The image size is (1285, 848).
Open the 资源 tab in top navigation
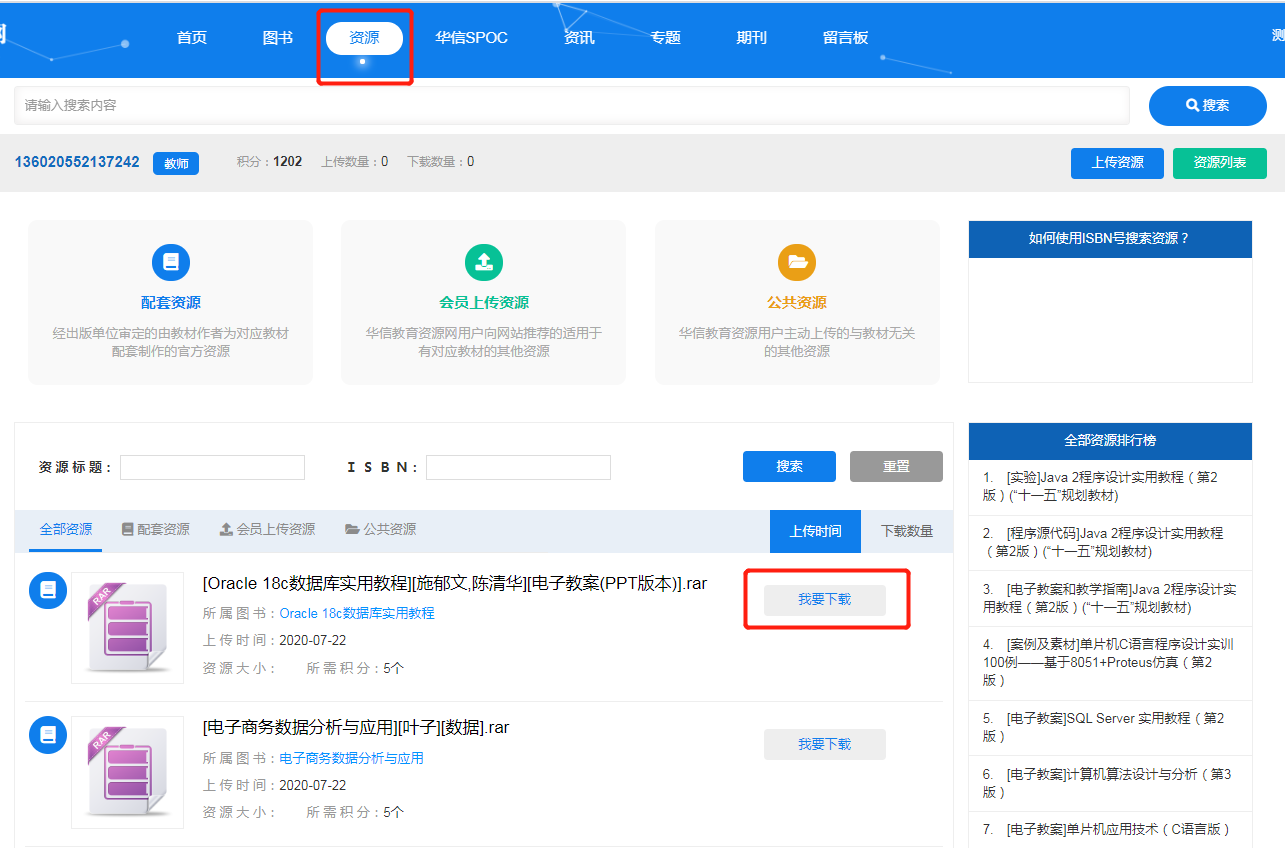(364, 38)
